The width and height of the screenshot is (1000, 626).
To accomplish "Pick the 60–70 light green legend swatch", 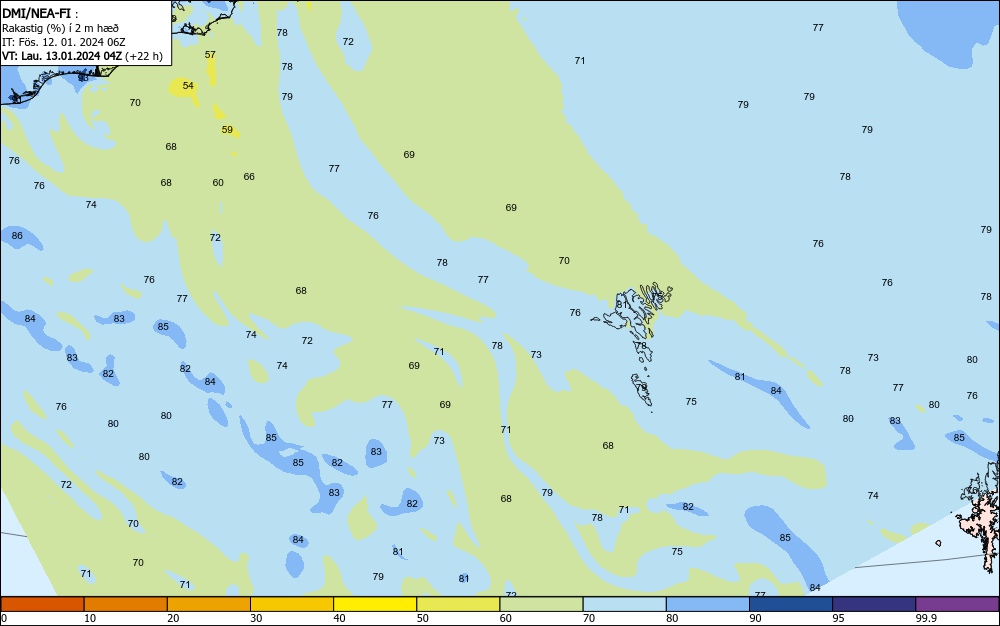I will [x=541, y=604].
